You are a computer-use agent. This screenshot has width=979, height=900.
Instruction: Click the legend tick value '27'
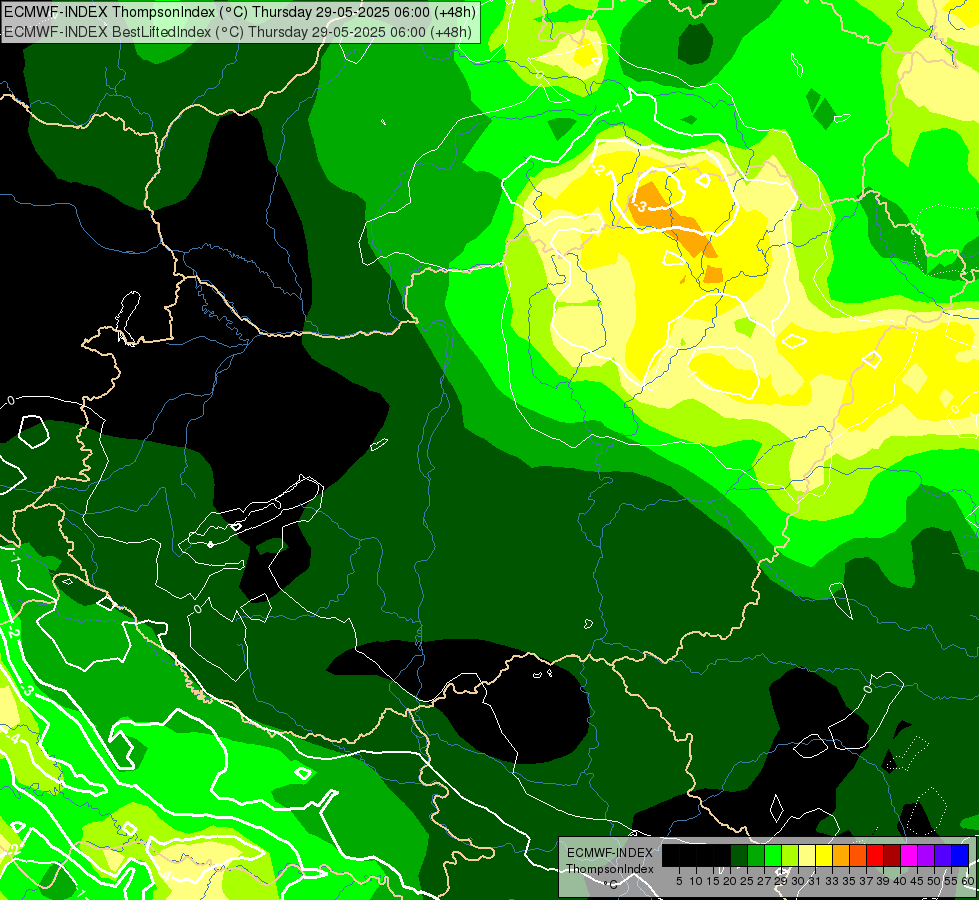[x=764, y=881]
